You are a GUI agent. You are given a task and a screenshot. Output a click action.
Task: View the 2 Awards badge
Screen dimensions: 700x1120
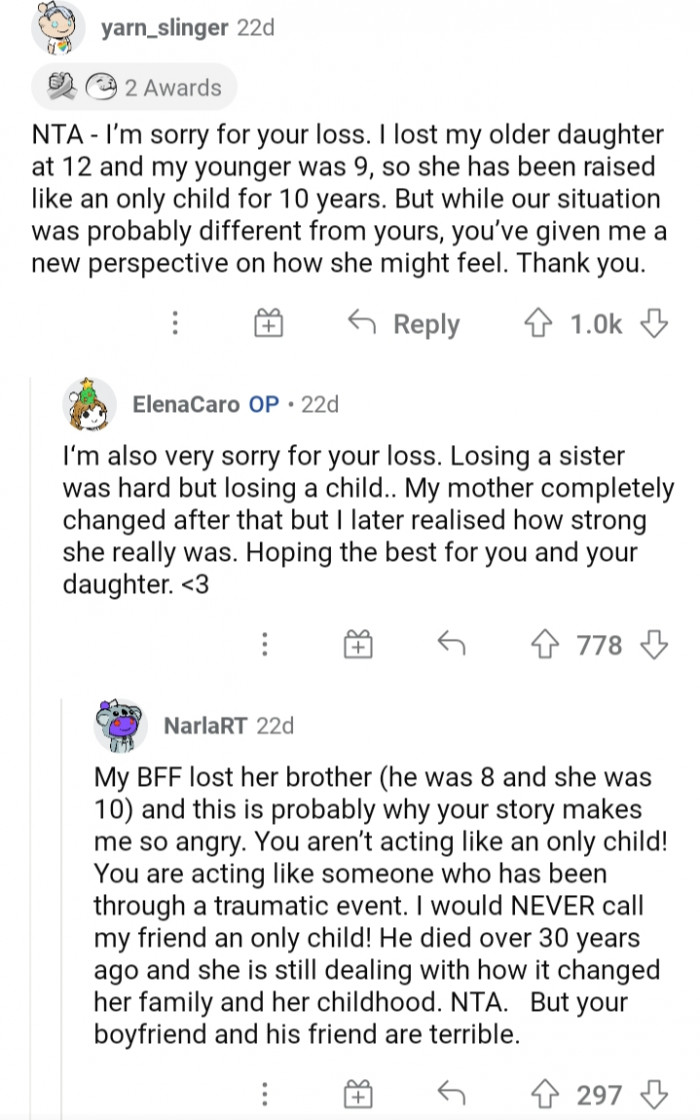(x=134, y=88)
